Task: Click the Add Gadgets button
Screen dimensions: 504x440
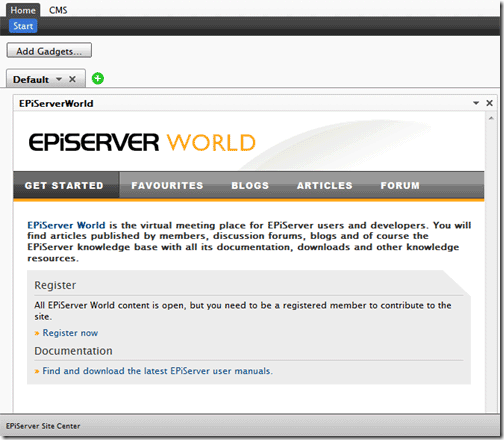Action: pos(49,50)
